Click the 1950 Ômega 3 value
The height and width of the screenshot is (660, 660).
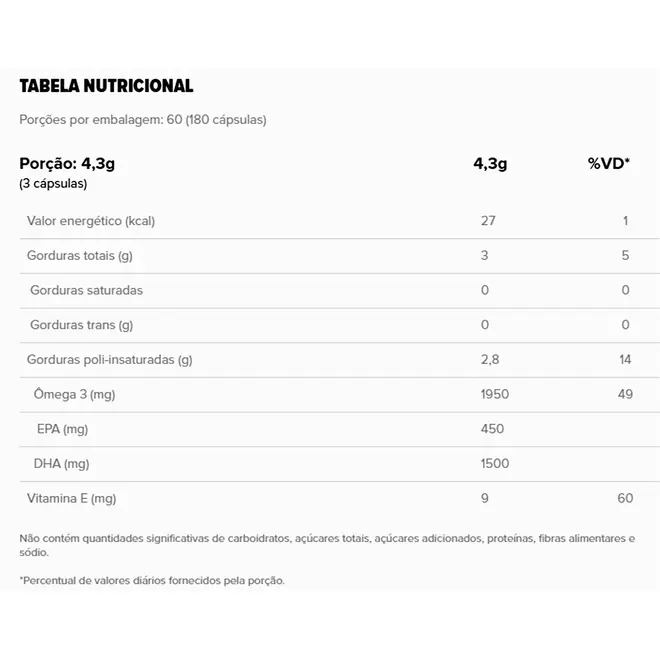tap(495, 394)
